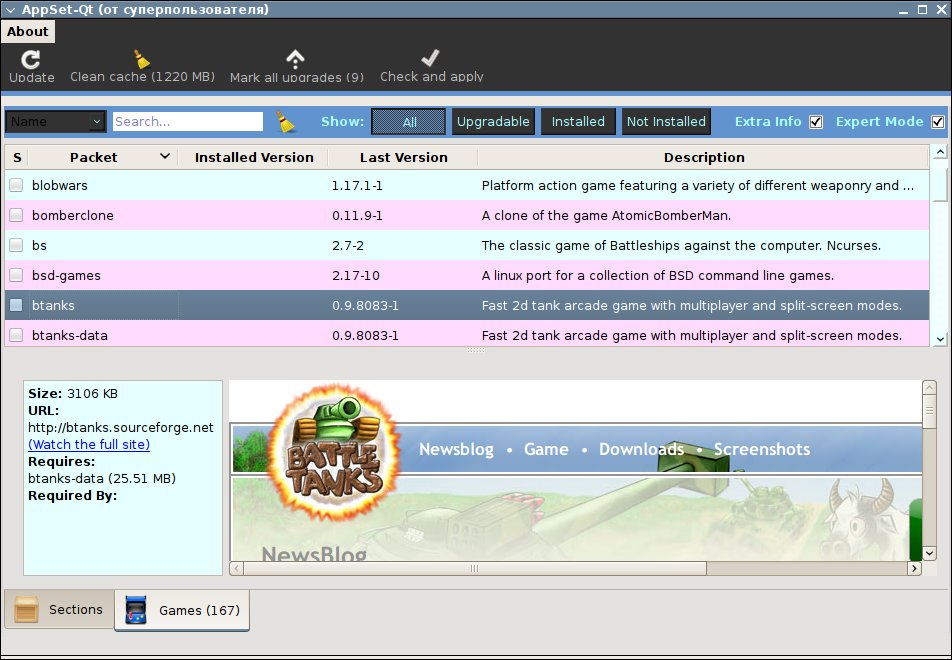Click the Games arcade machine icon
Viewport: 952px width, 660px height.
tap(135, 610)
